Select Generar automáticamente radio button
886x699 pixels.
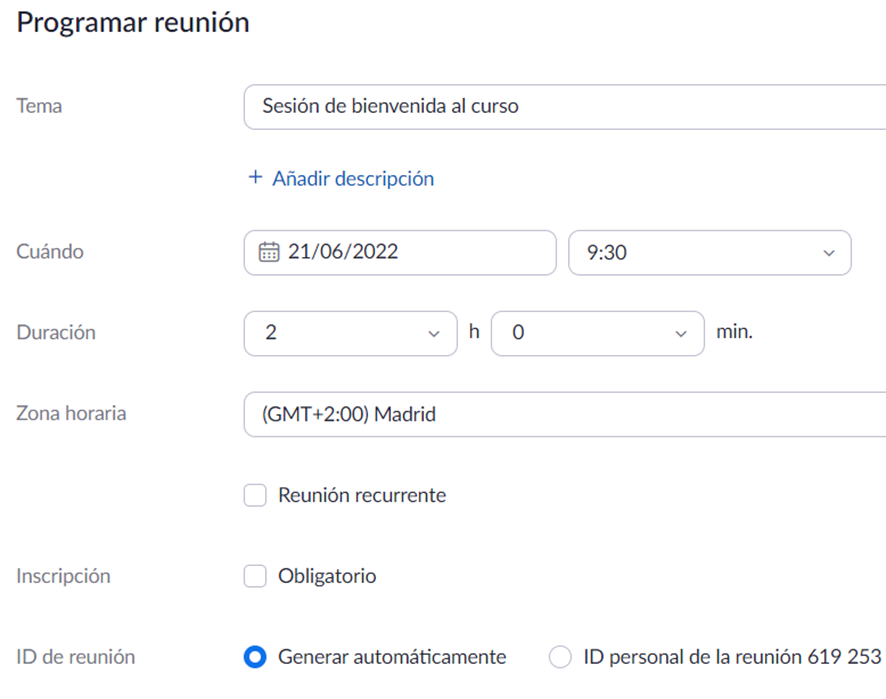point(255,657)
